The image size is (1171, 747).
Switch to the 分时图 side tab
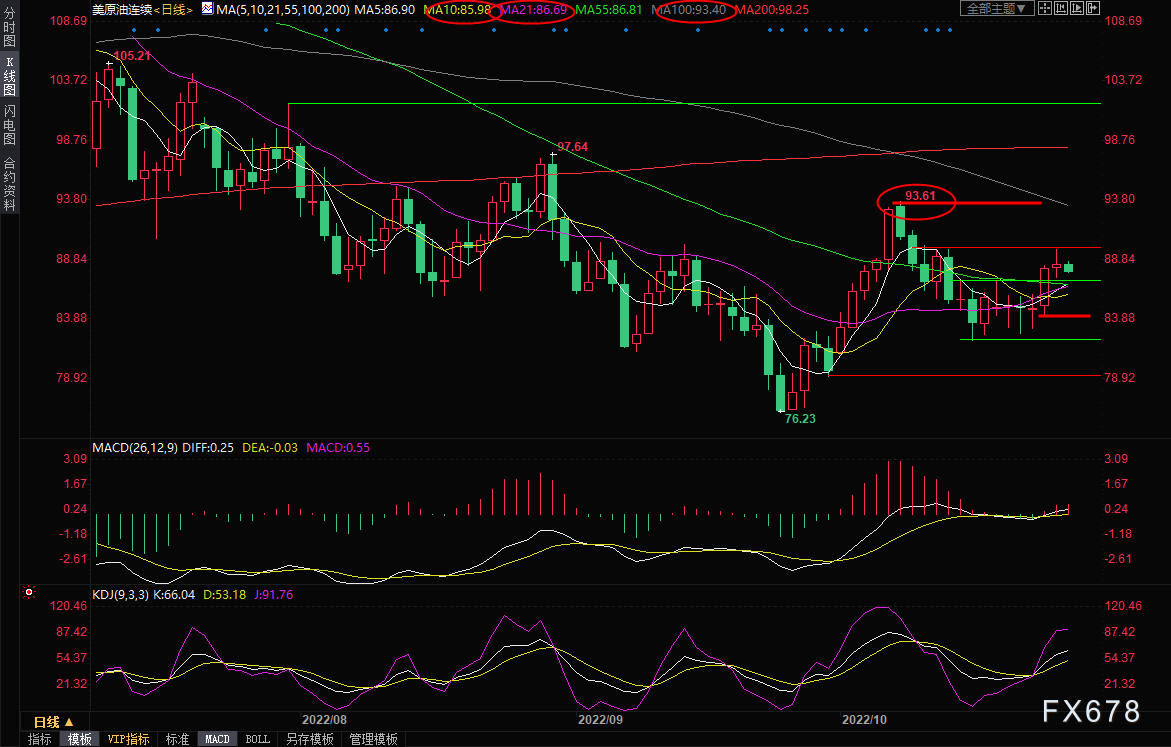point(10,28)
